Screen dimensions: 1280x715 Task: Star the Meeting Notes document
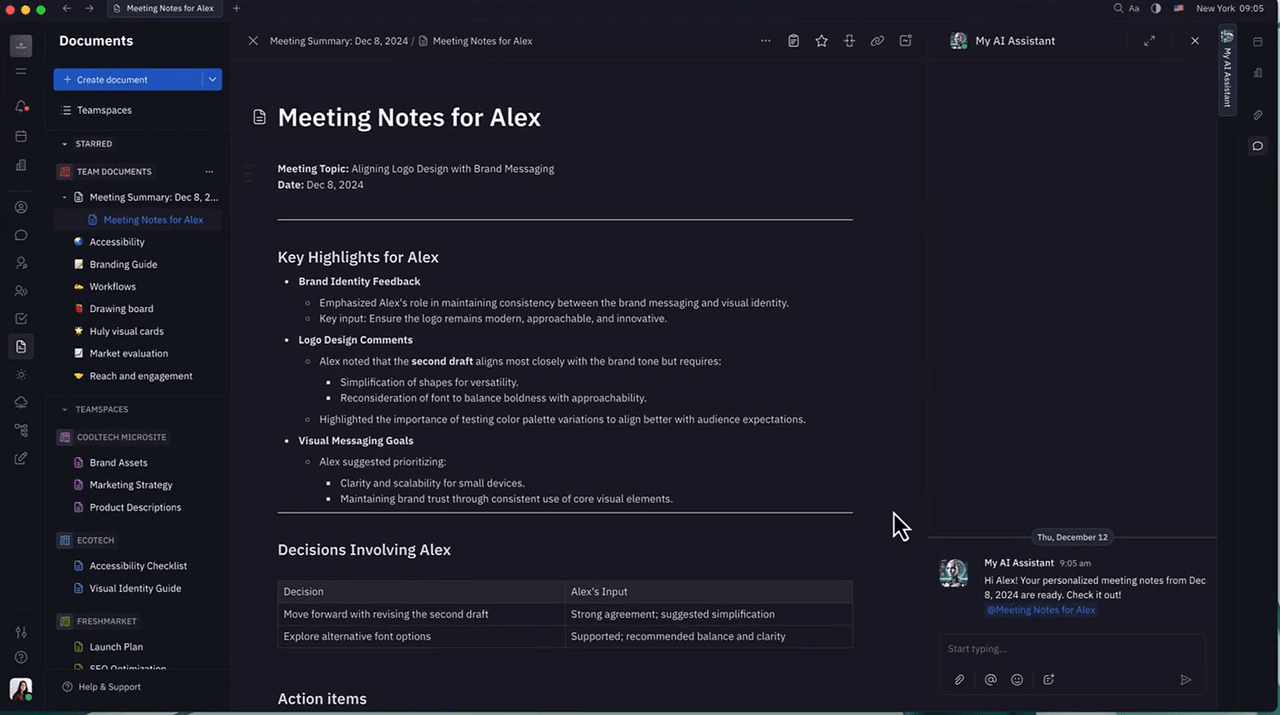tap(821, 41)
